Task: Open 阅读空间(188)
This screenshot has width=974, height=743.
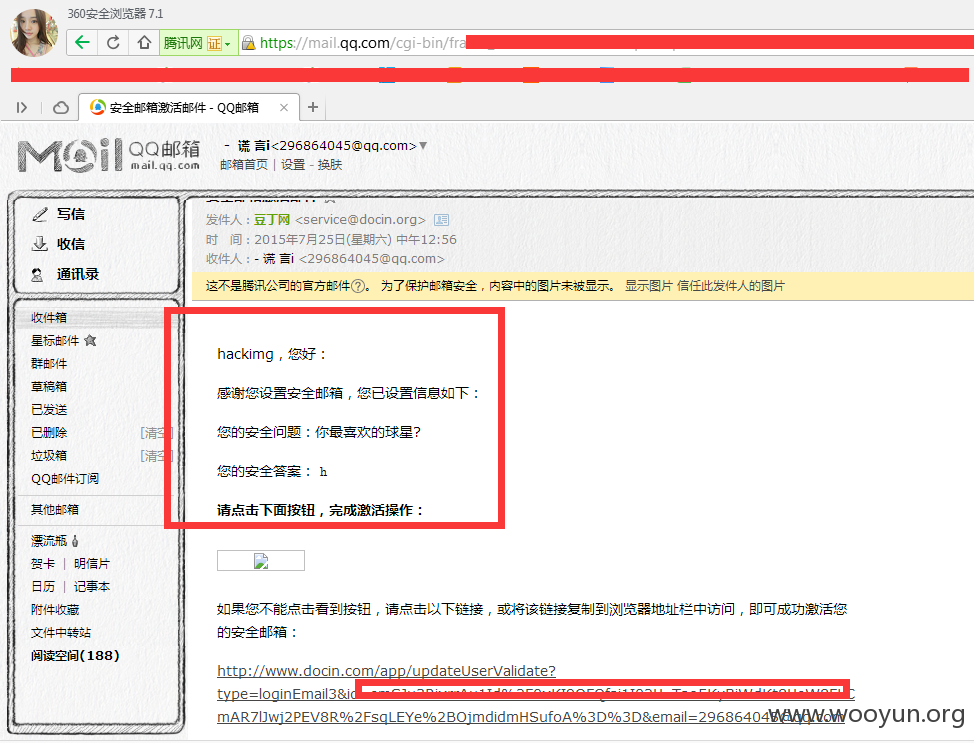Action: [x=75, y=655]
